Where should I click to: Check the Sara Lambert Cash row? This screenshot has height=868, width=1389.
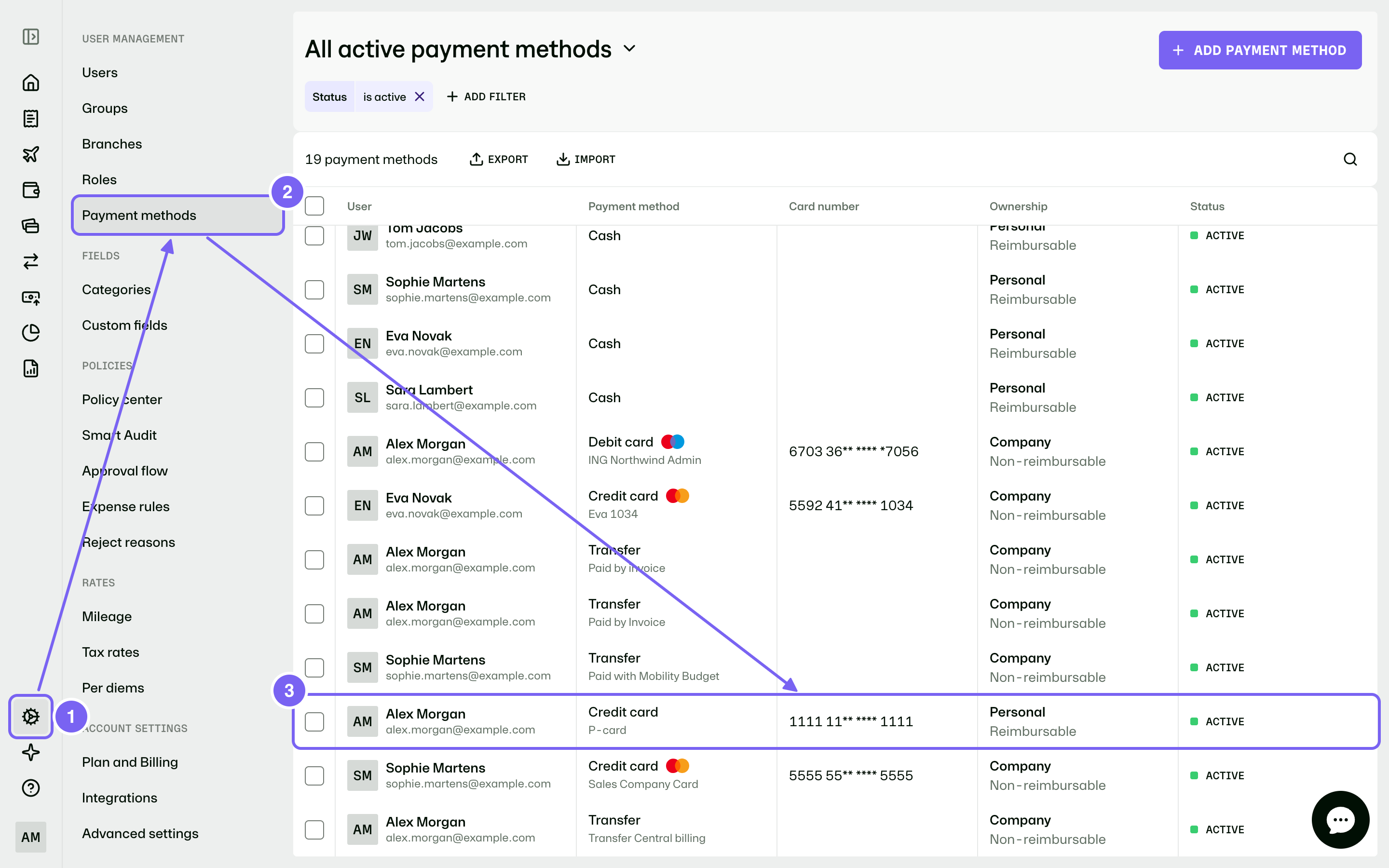314,397
